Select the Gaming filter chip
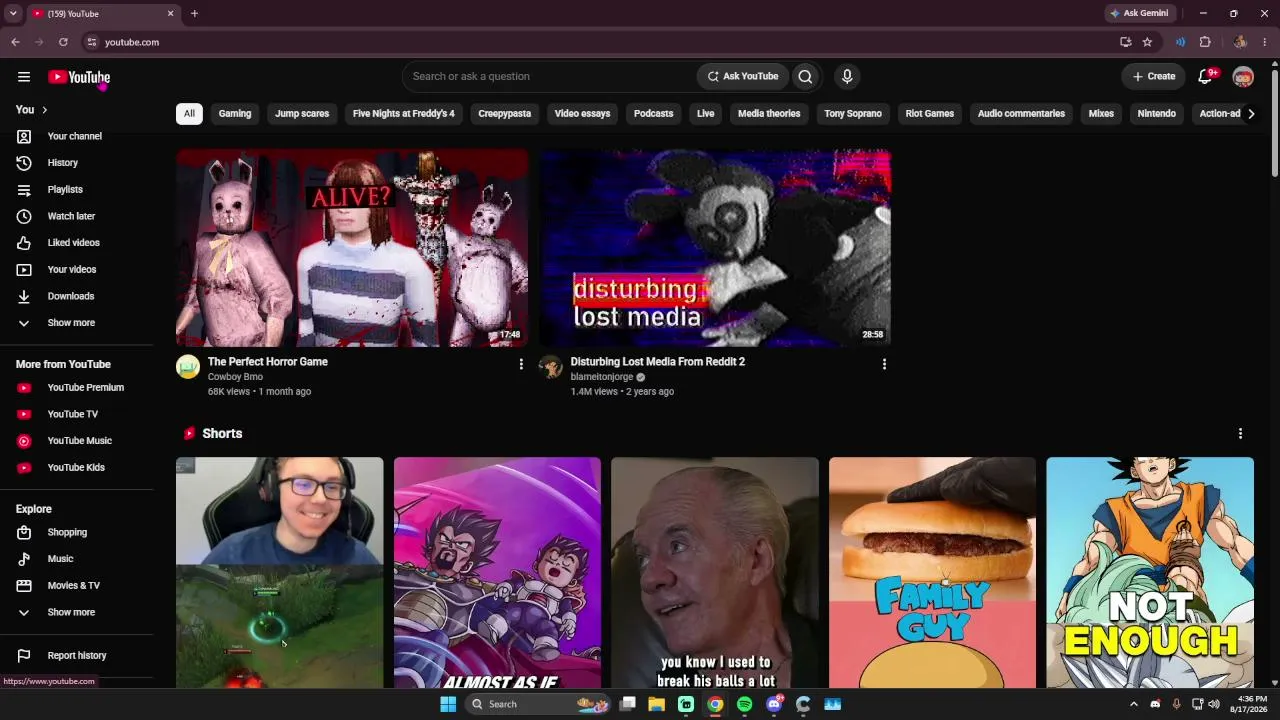 235,114
